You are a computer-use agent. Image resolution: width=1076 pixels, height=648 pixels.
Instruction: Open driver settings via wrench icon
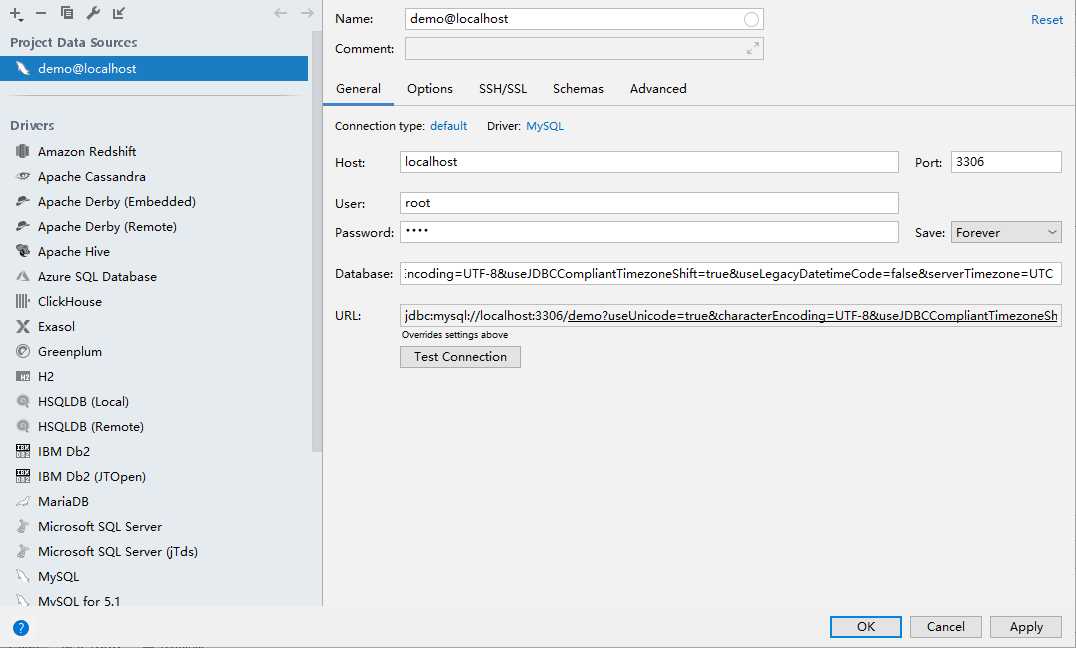click(93, 12)
